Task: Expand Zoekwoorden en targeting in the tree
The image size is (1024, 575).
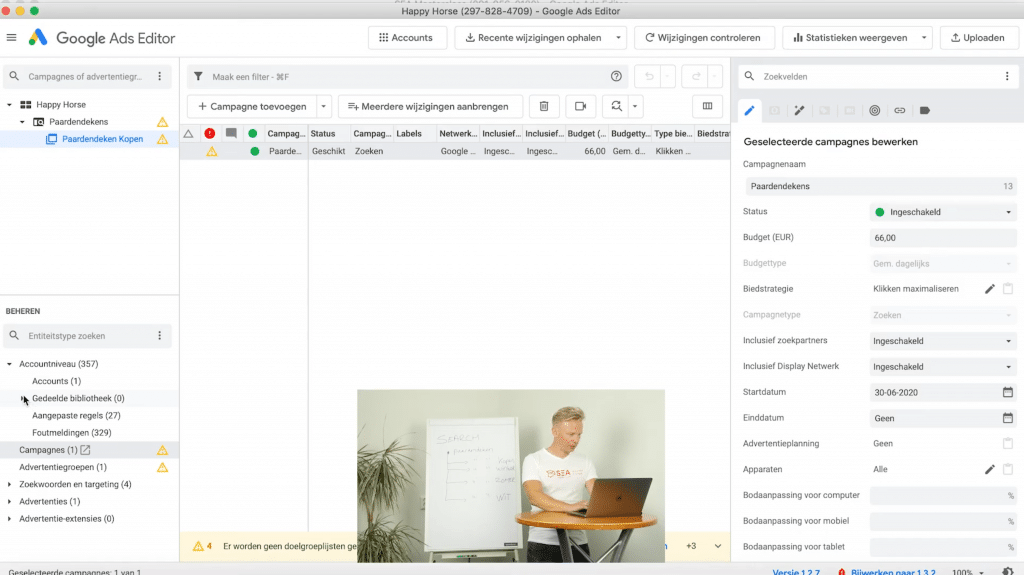Action: coord(10,484)
